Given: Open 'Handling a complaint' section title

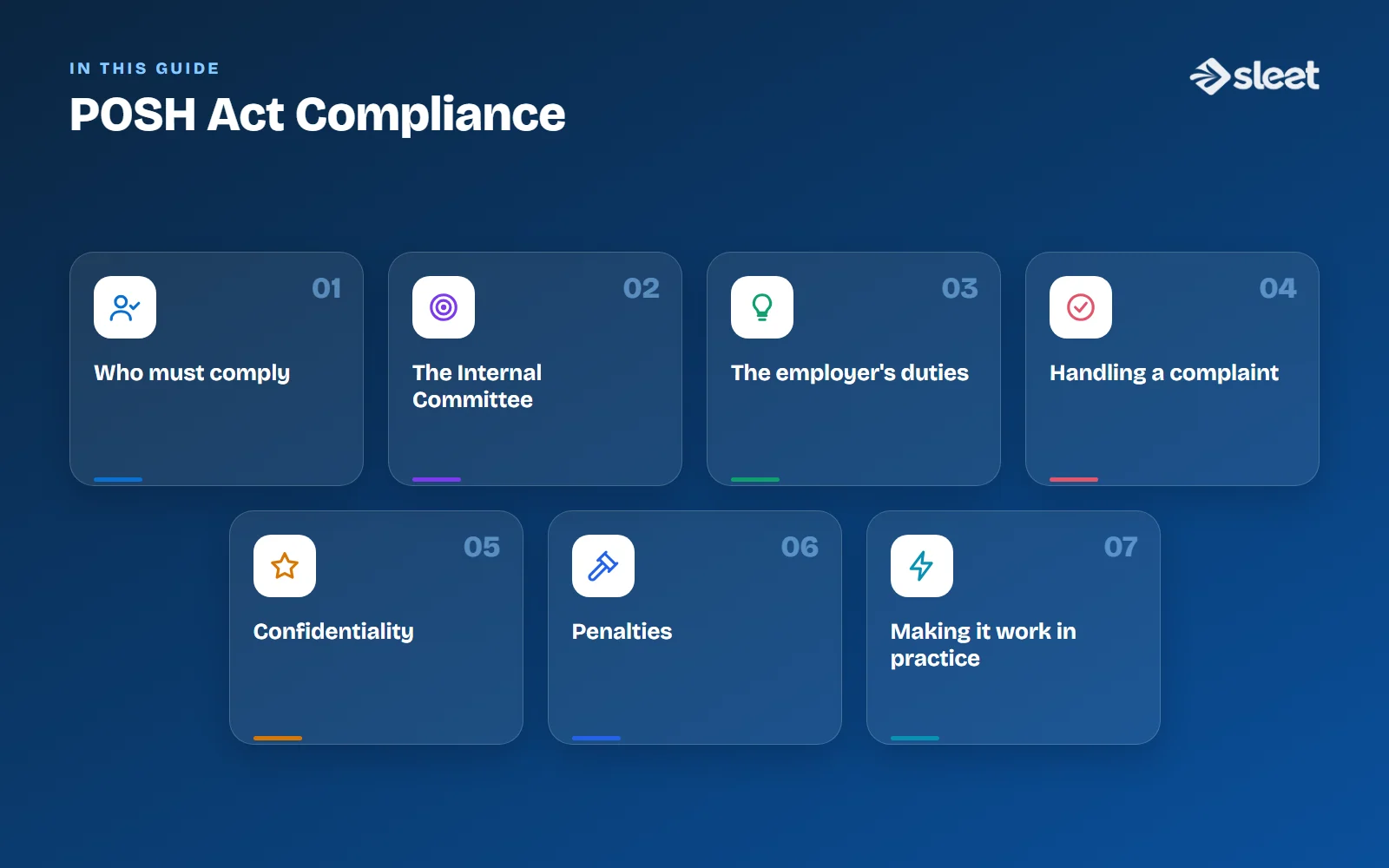Looking at the screenshot, I should tap(1164, 373).
